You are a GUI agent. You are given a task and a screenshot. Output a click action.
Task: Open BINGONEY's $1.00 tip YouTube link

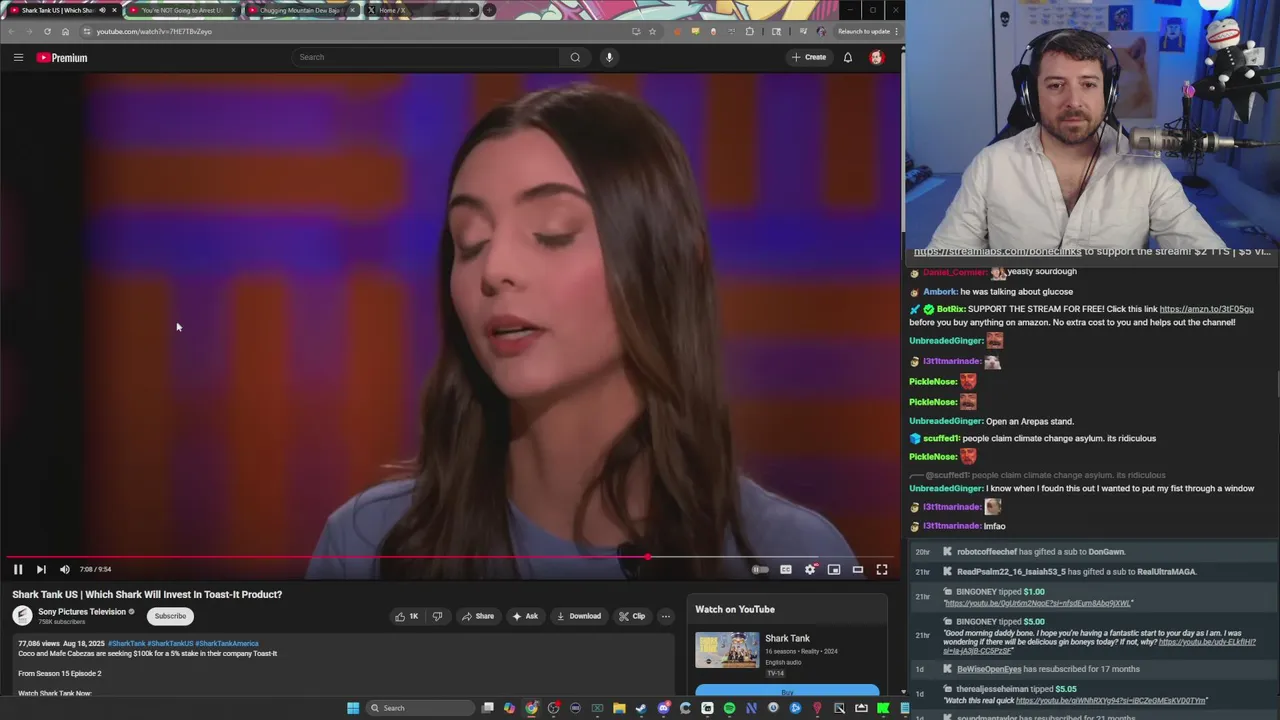click(1038, 604)
